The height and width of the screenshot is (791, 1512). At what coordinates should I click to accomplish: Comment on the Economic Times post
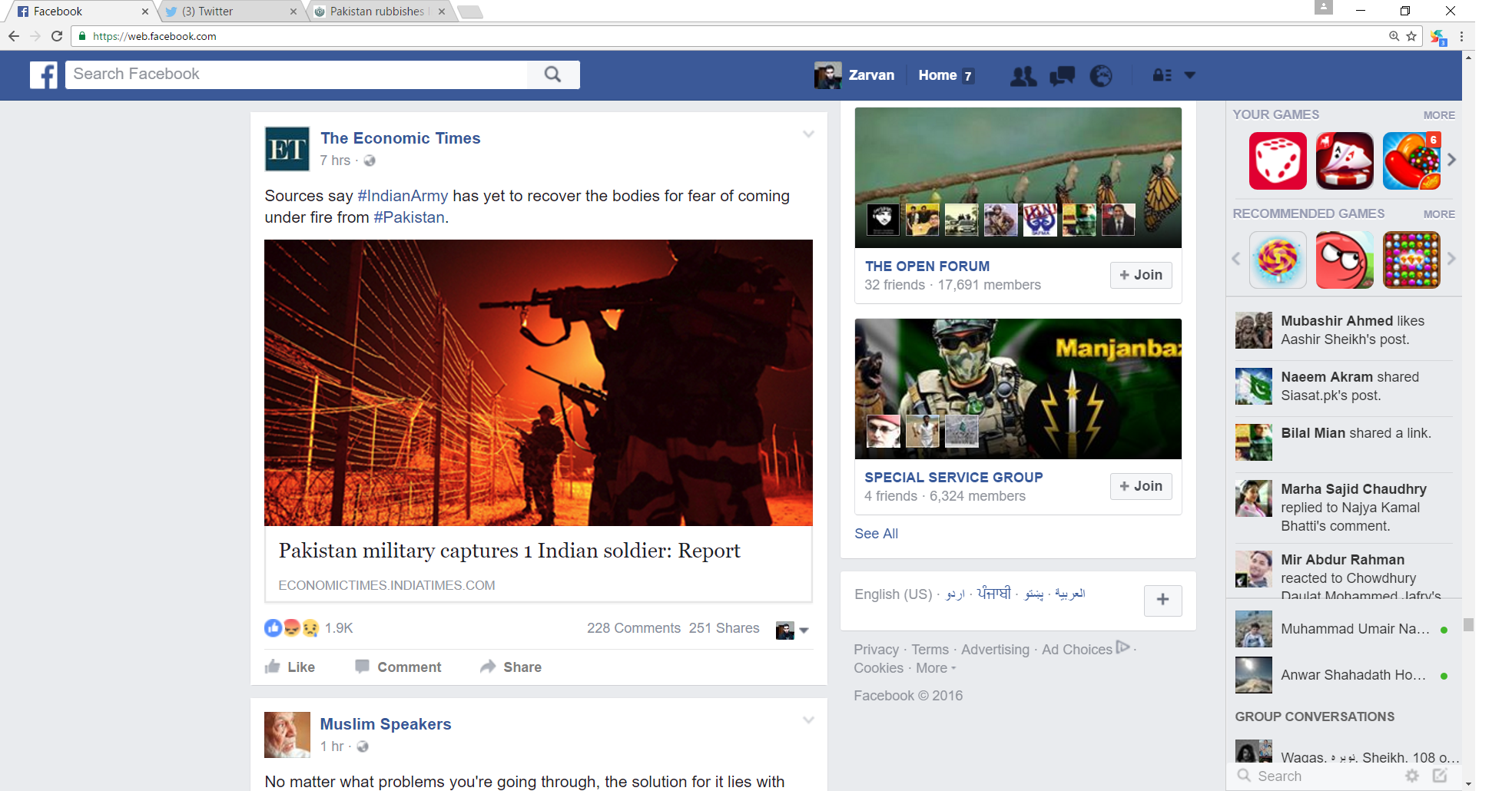[x=398, y=667]
